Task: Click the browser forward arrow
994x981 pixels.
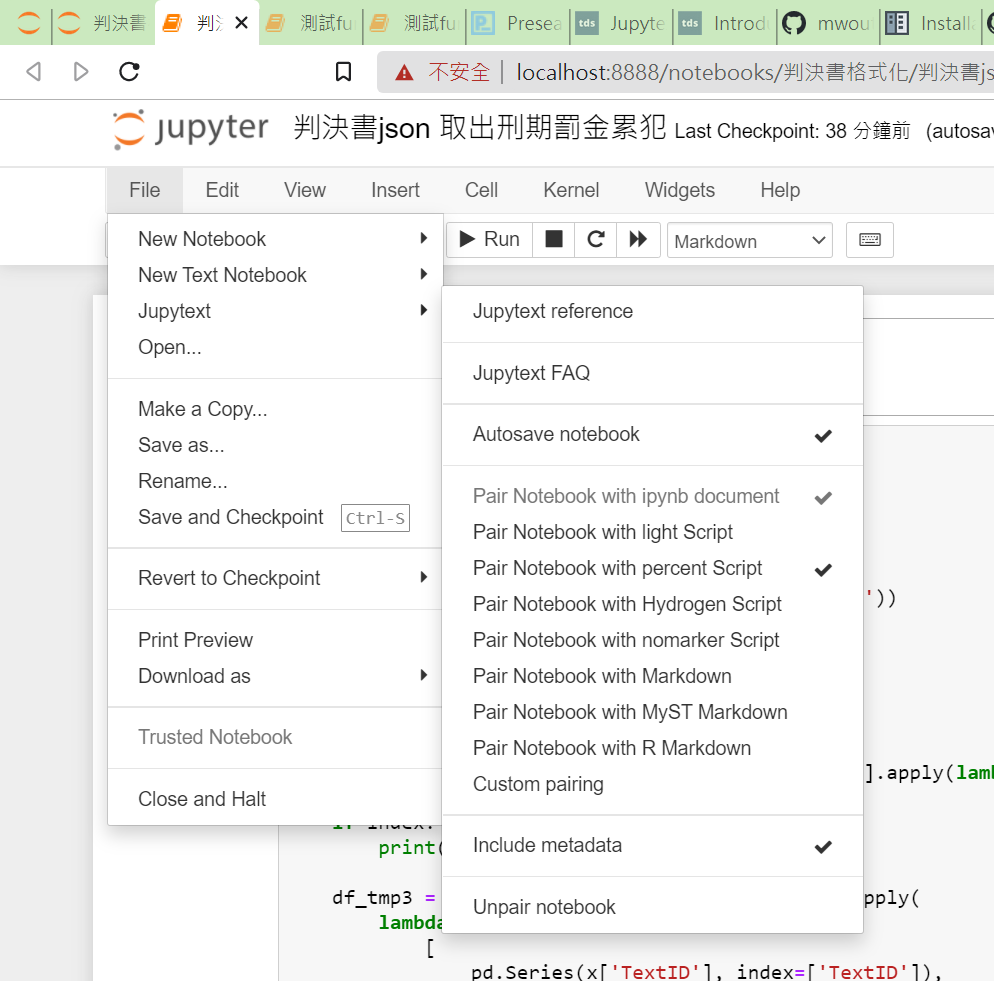Action: click(x=81, y=71)
